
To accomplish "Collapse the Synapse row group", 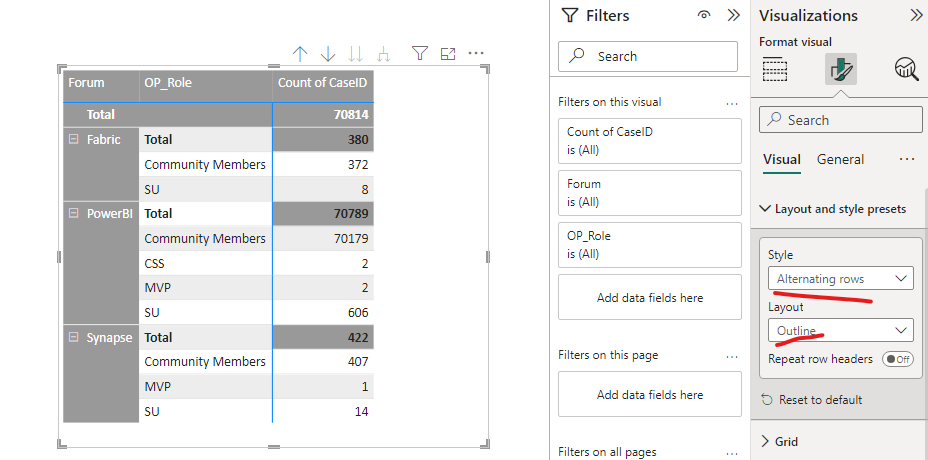I will [74, 337].
